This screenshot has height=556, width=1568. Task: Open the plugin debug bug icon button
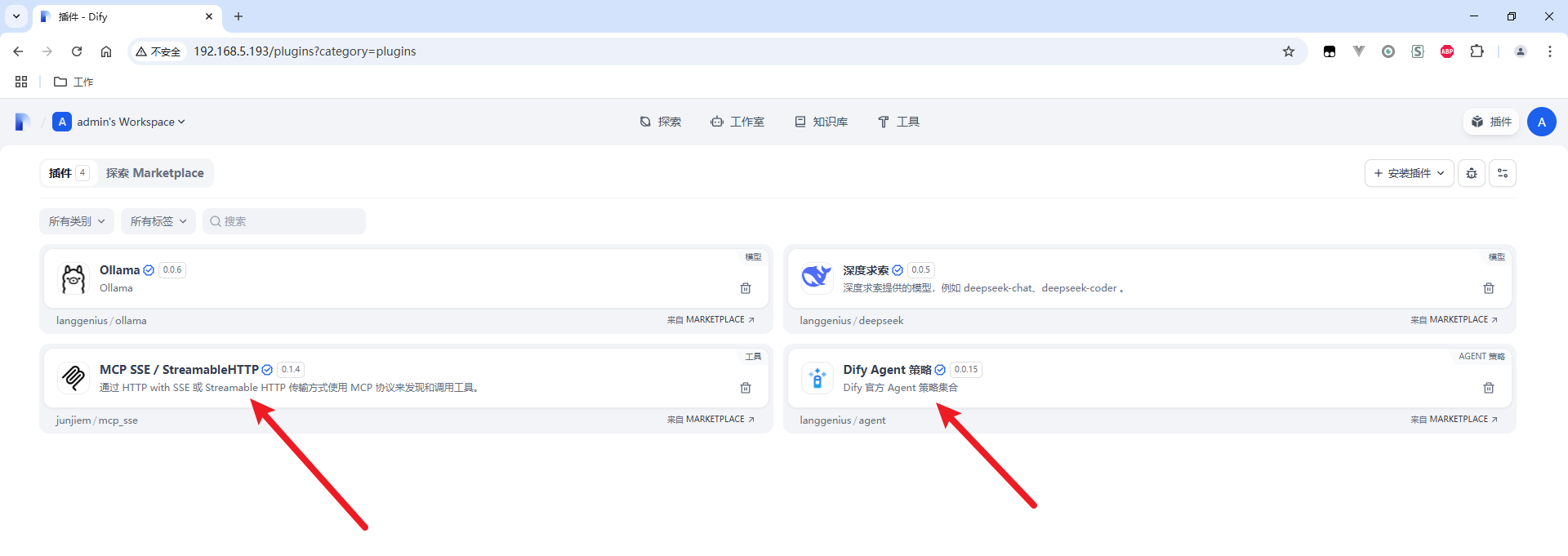(x=1472, y=173)
